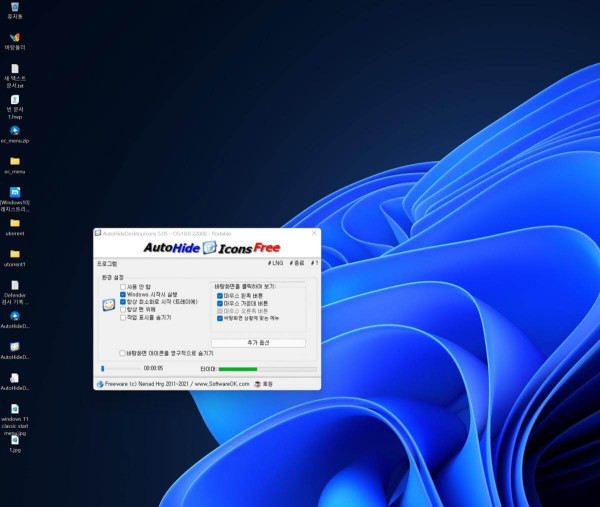Screen dimensions: 600x507
Task: Open the 프로그램 menu
Action: [x=107, y=264]
